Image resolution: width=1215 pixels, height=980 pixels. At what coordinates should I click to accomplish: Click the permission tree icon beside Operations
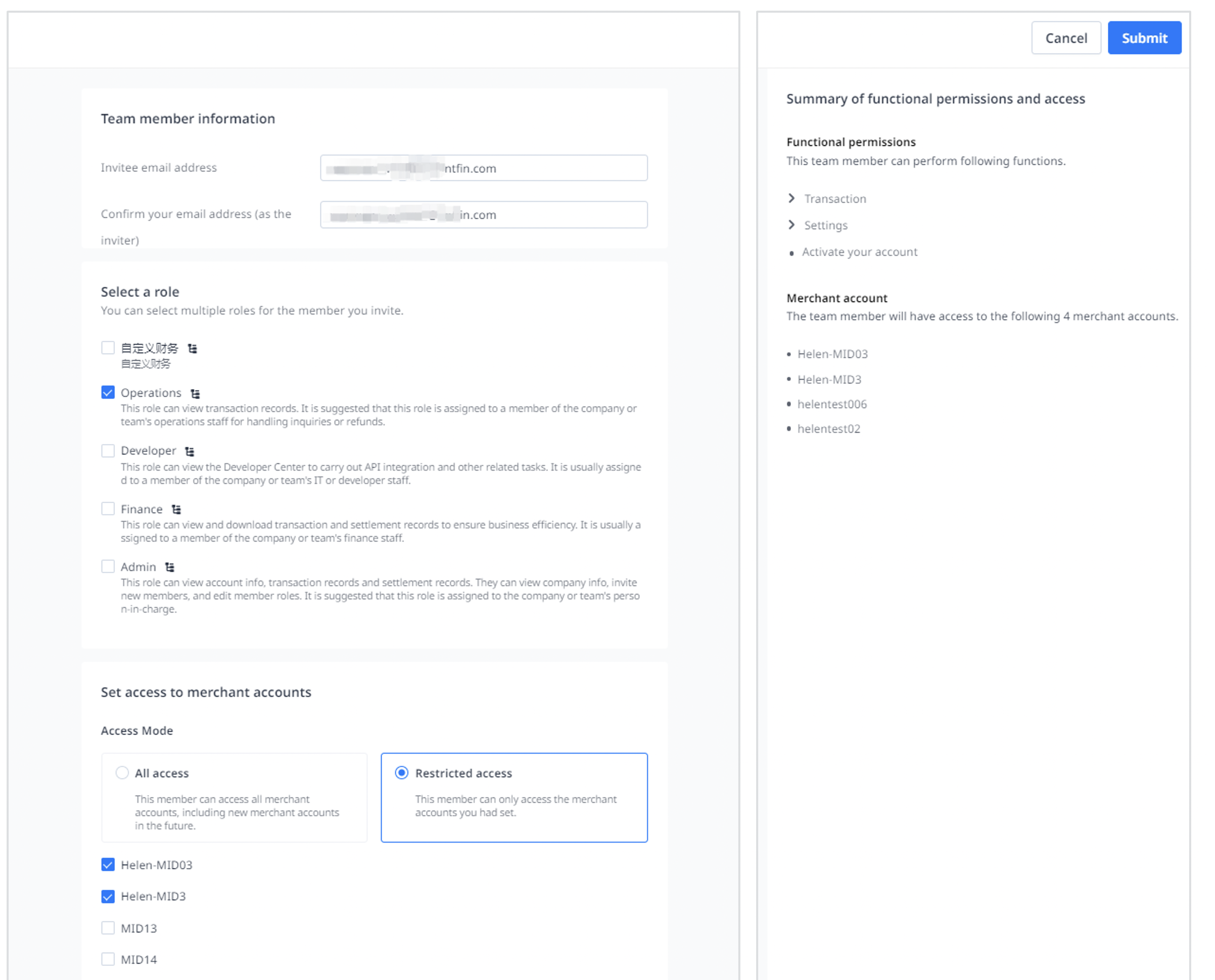[x=196, y=394]
